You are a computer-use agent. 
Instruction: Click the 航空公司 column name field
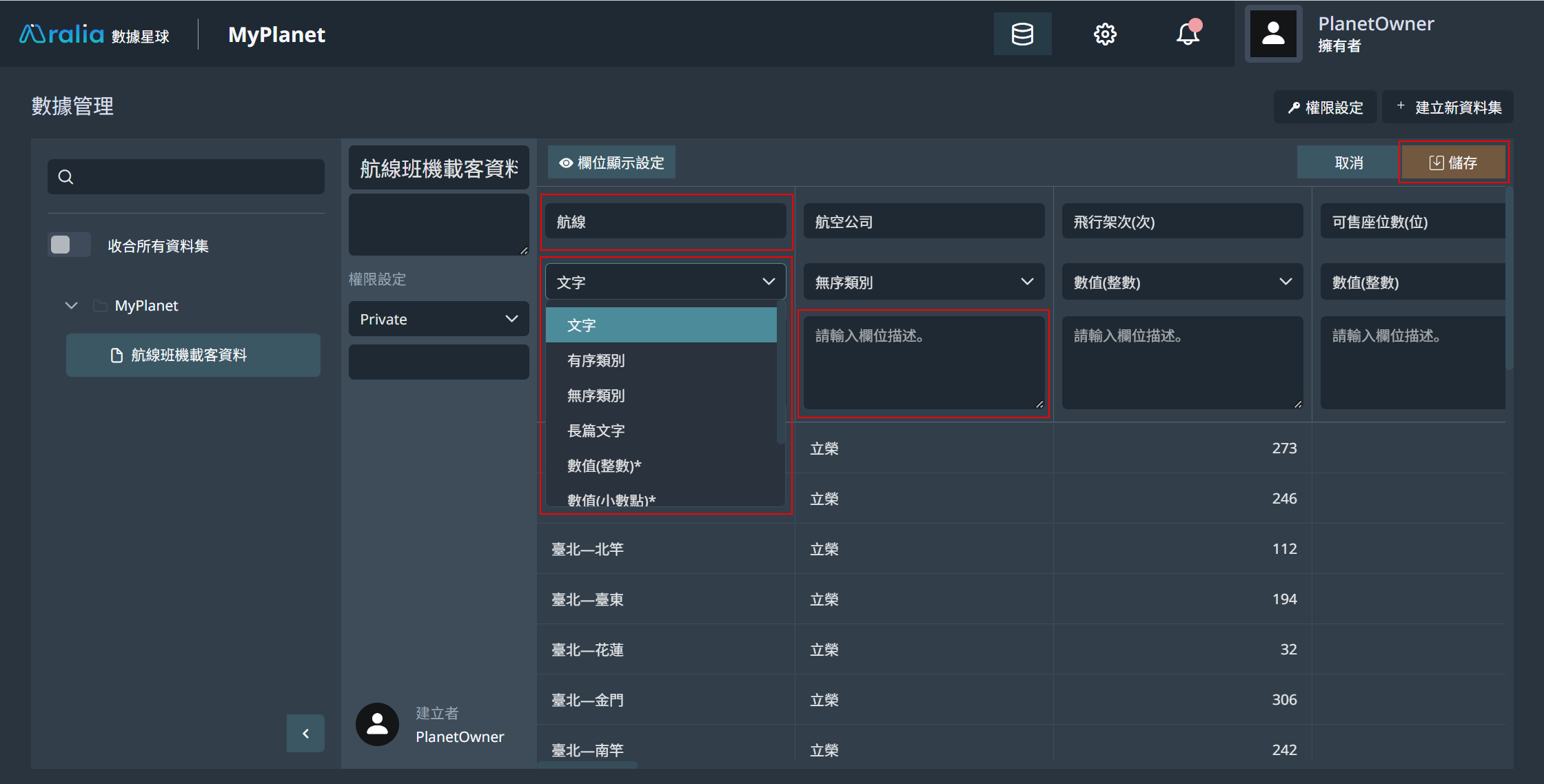click(x=924, y=222)
